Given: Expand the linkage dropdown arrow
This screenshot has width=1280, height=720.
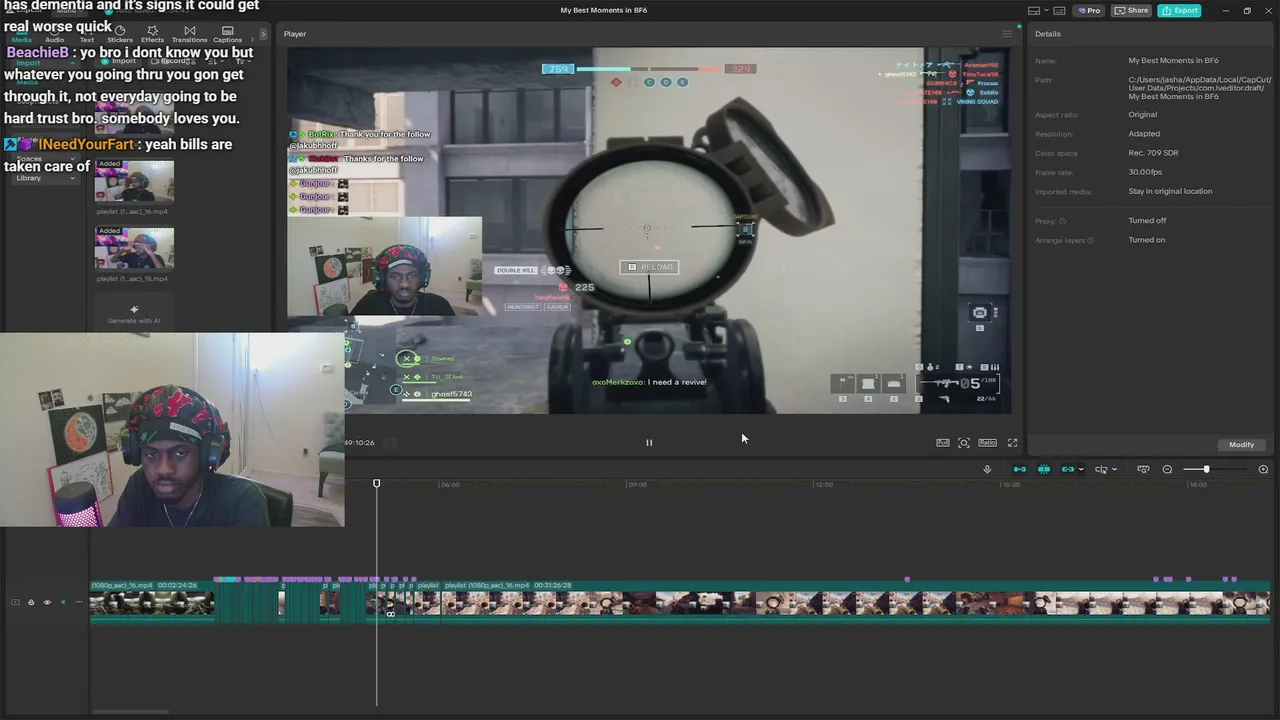Looking at the screenshot, I should click(1081, 469).
